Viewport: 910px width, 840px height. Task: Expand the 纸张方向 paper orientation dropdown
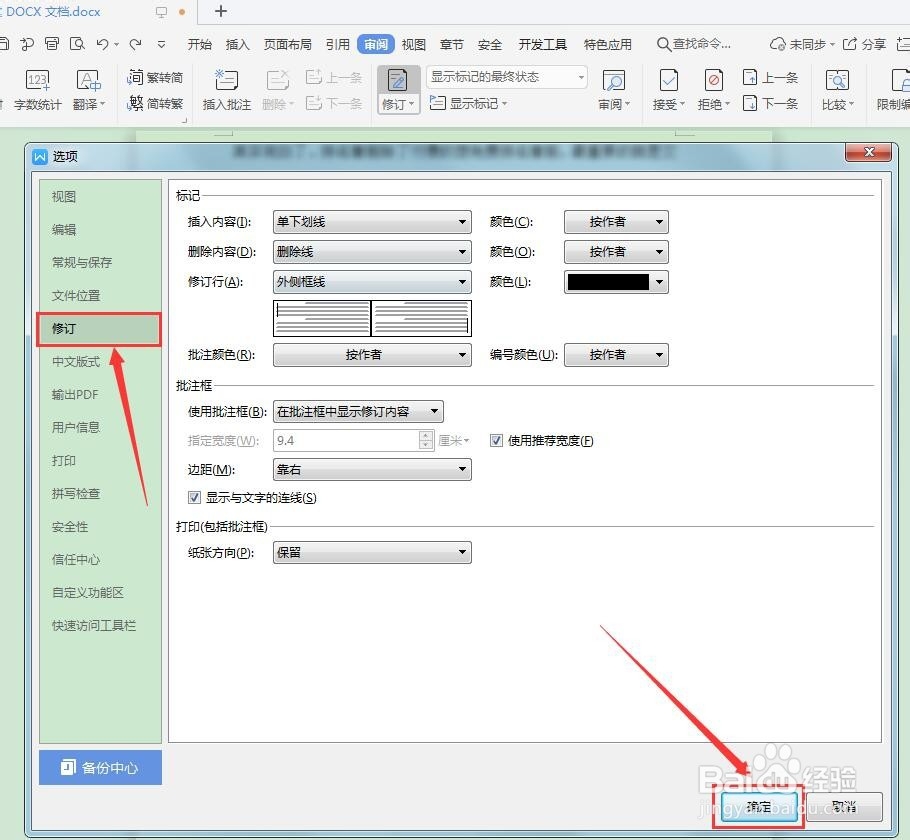point(462,552)
